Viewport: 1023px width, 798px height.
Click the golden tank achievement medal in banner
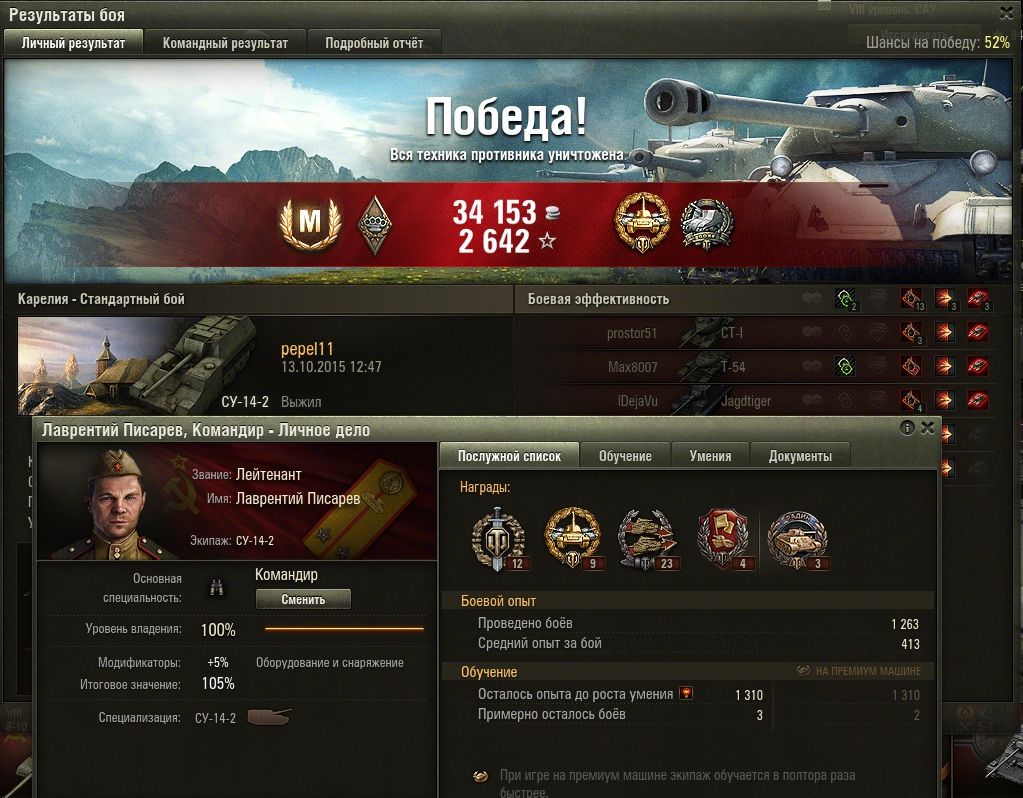click(x=643, y=223)
